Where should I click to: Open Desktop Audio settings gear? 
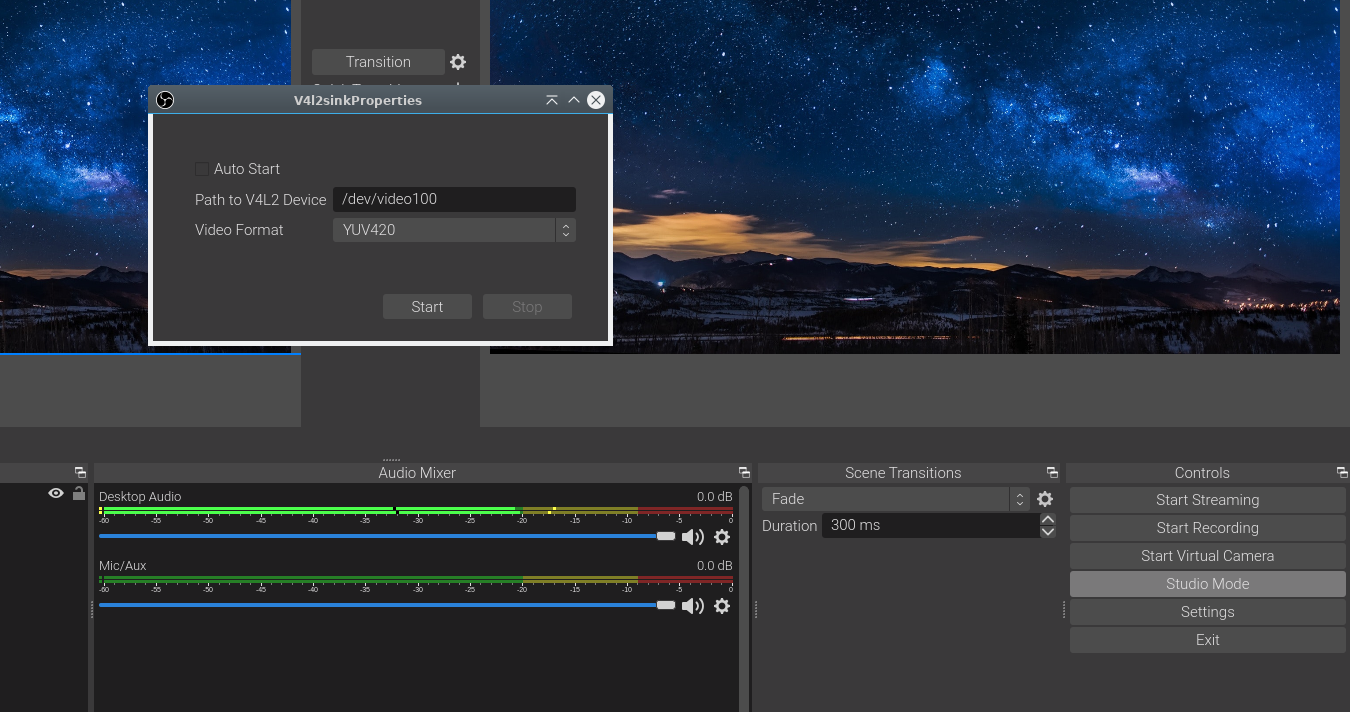(722, 537)
